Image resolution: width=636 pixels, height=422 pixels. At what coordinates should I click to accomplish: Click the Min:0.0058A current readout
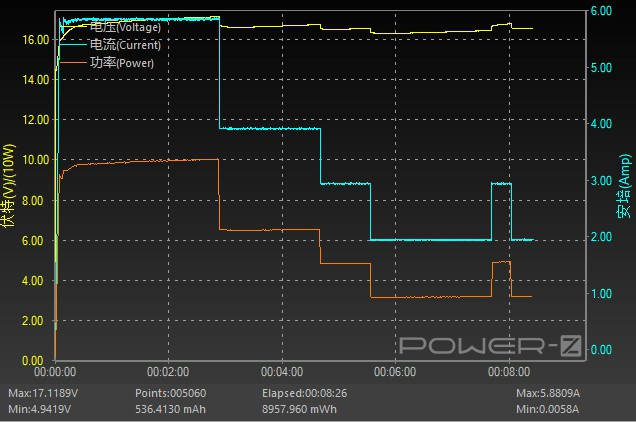coord(549,409)
